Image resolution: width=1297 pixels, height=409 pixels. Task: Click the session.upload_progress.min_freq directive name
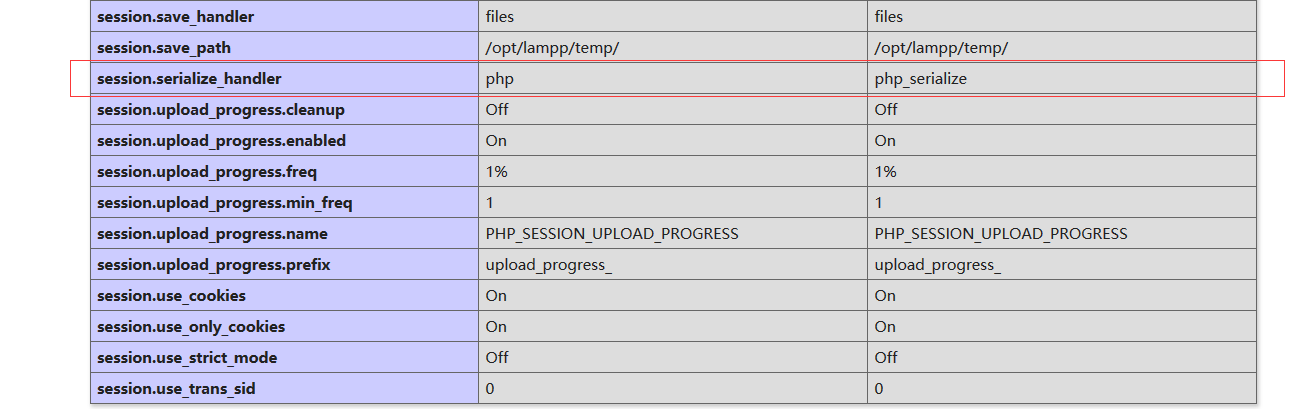(225, 202)
